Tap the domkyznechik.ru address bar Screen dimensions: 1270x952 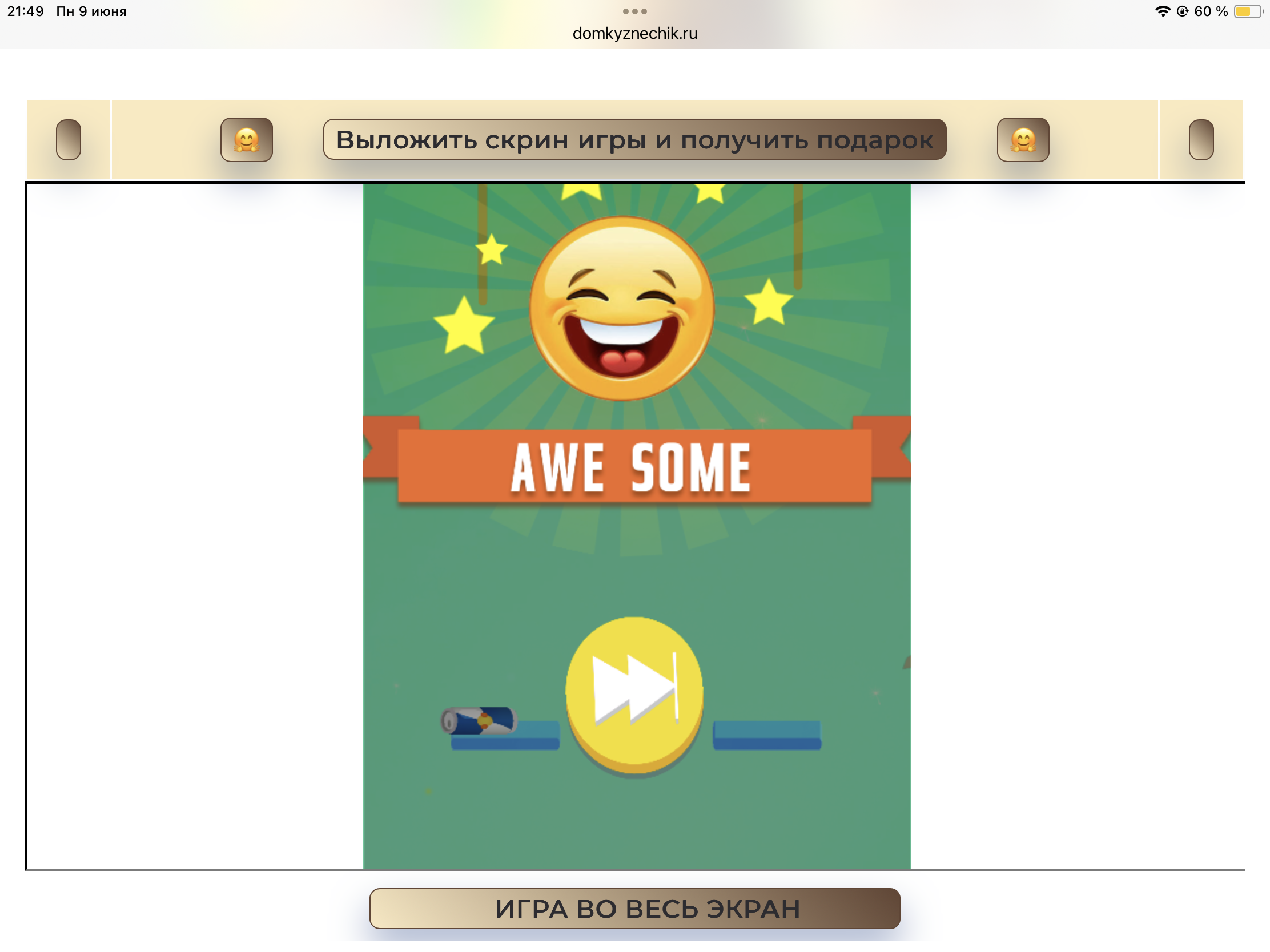point(635,33)
